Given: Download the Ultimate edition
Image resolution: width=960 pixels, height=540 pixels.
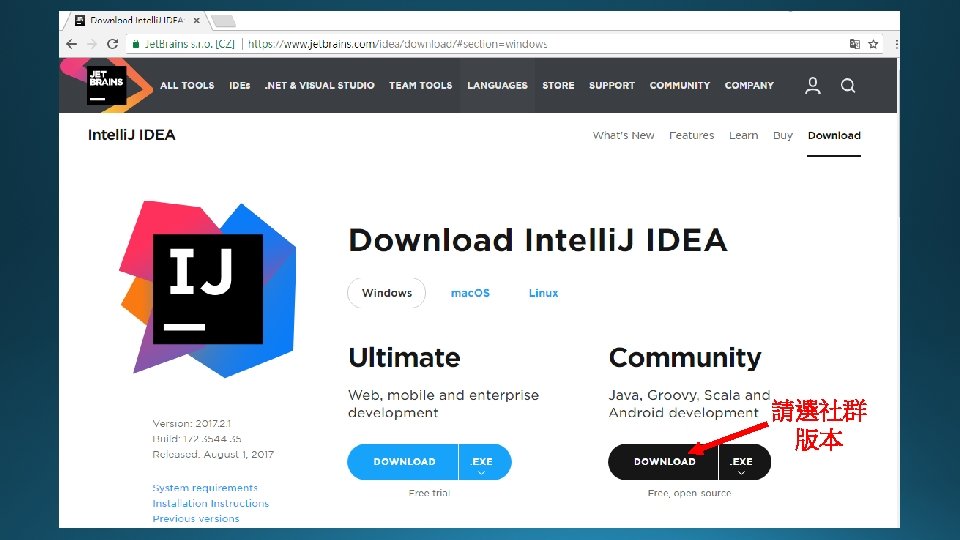Looking at the screenshot, I should coord(403,462).
